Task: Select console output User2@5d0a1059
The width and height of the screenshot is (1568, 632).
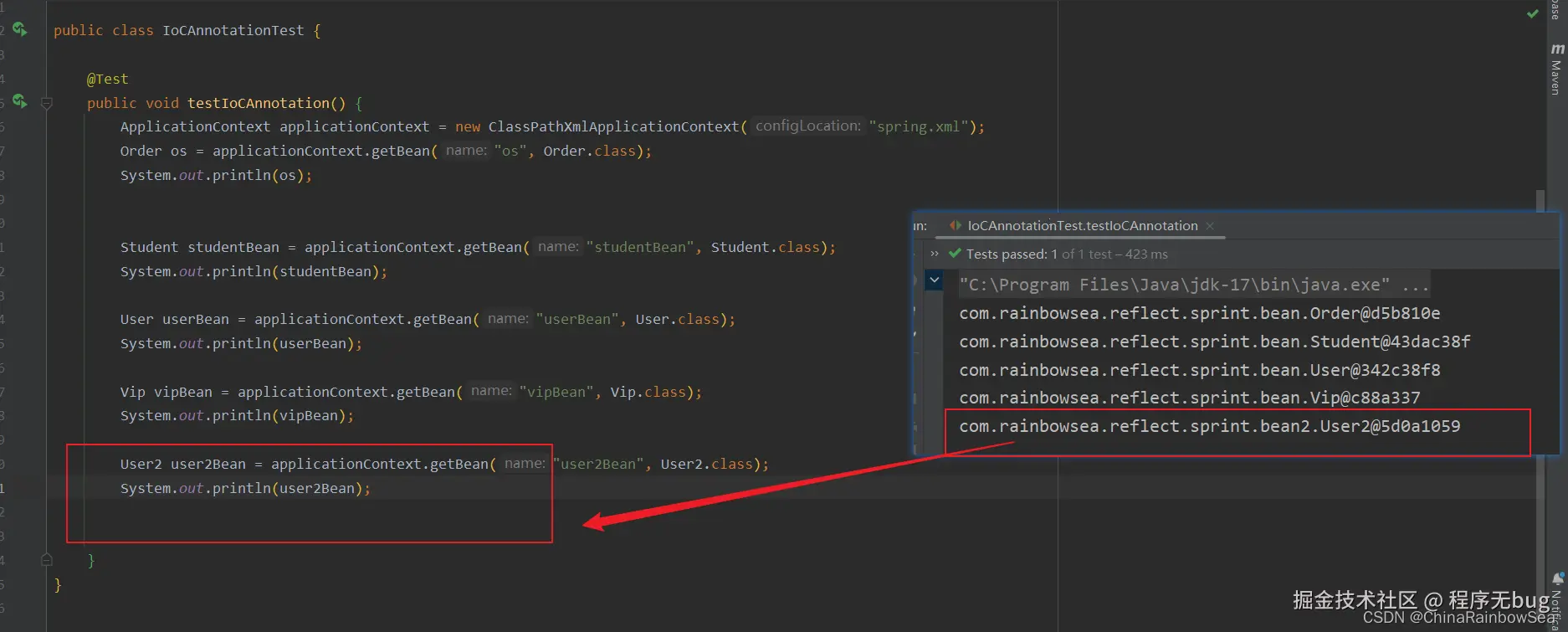Action: pos(1210,427)
